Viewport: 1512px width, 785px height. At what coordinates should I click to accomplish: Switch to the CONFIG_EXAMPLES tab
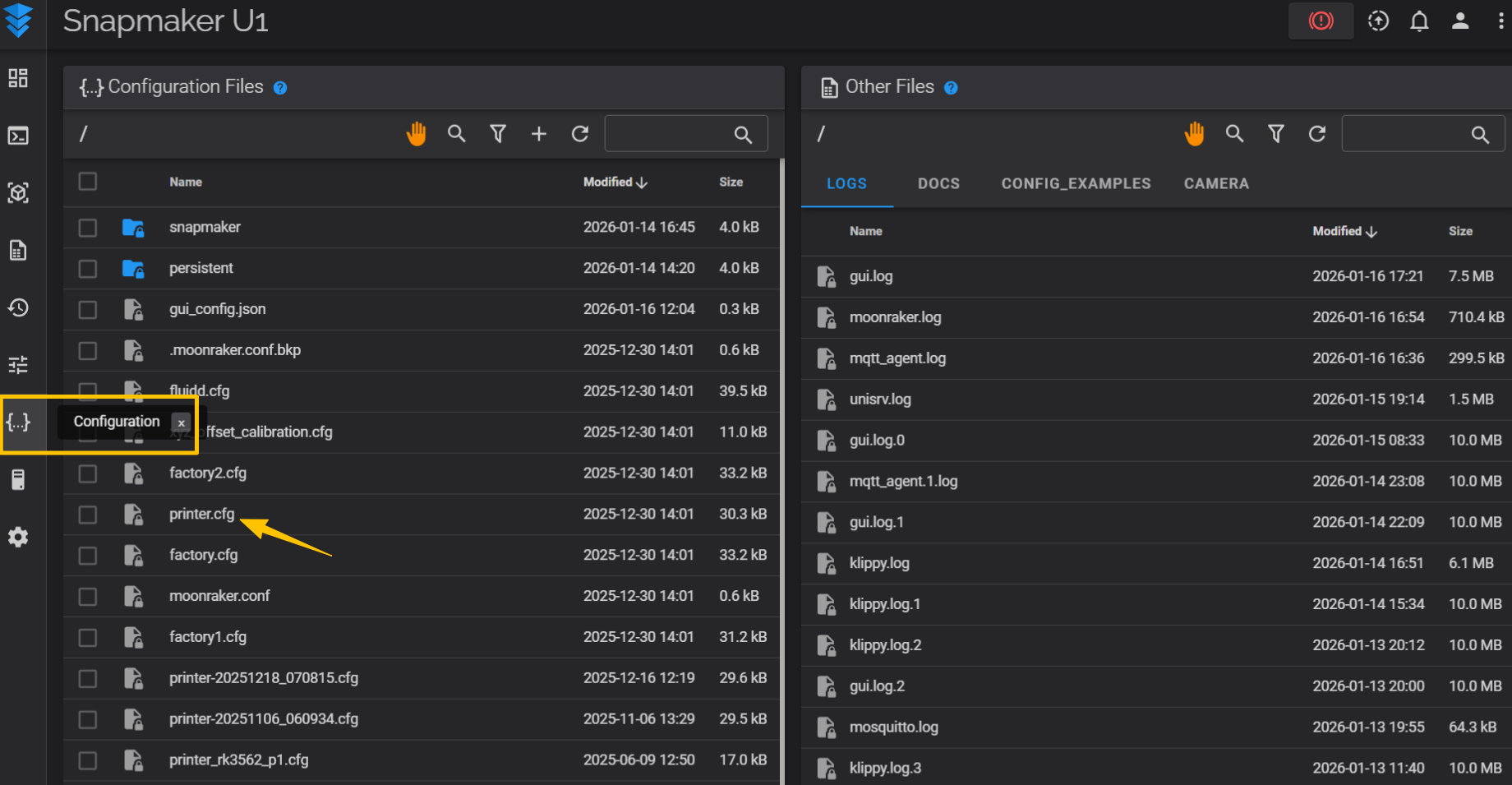(x=1076, y=184)
